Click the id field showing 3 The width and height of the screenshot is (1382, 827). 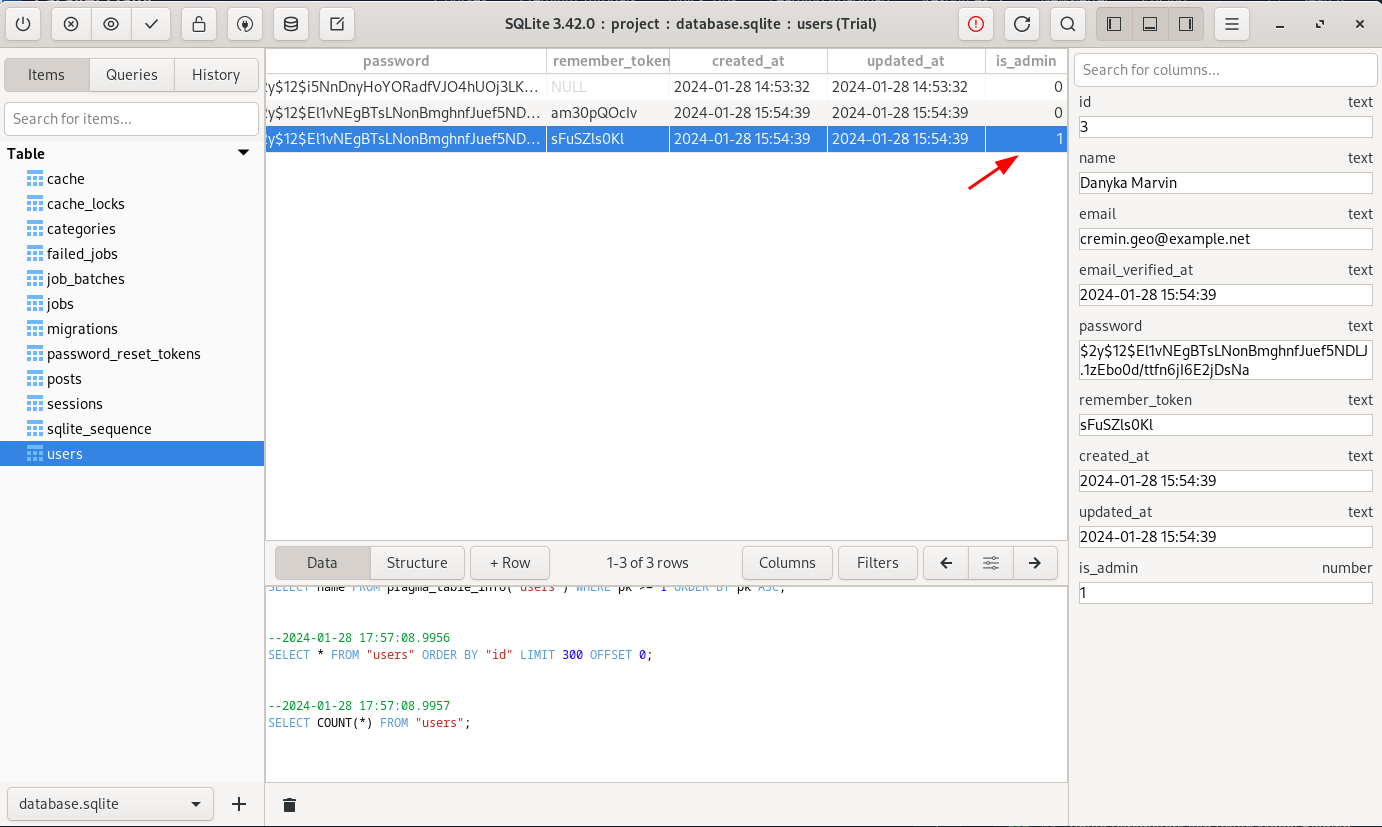click(x=1225, y=127)
